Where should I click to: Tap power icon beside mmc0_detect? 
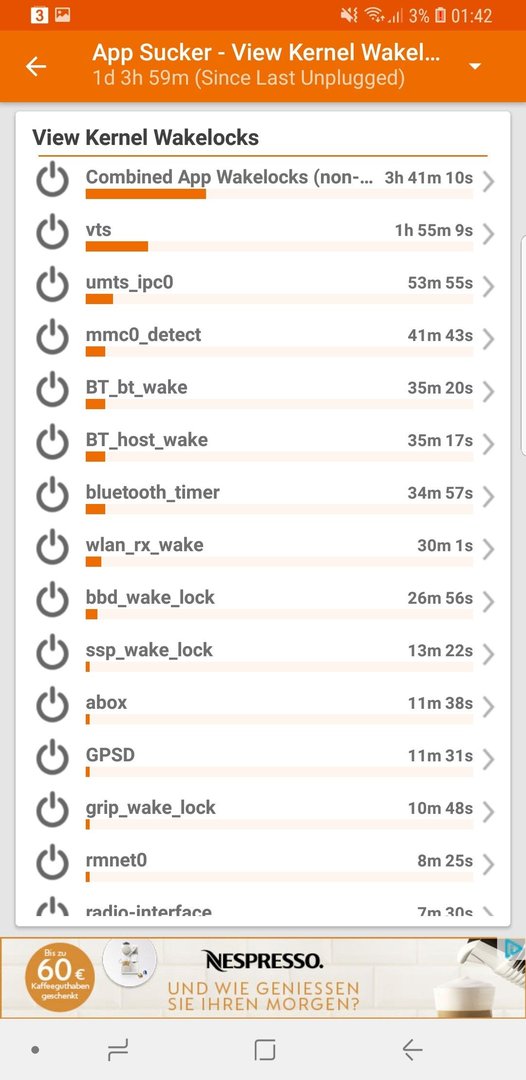52,338
